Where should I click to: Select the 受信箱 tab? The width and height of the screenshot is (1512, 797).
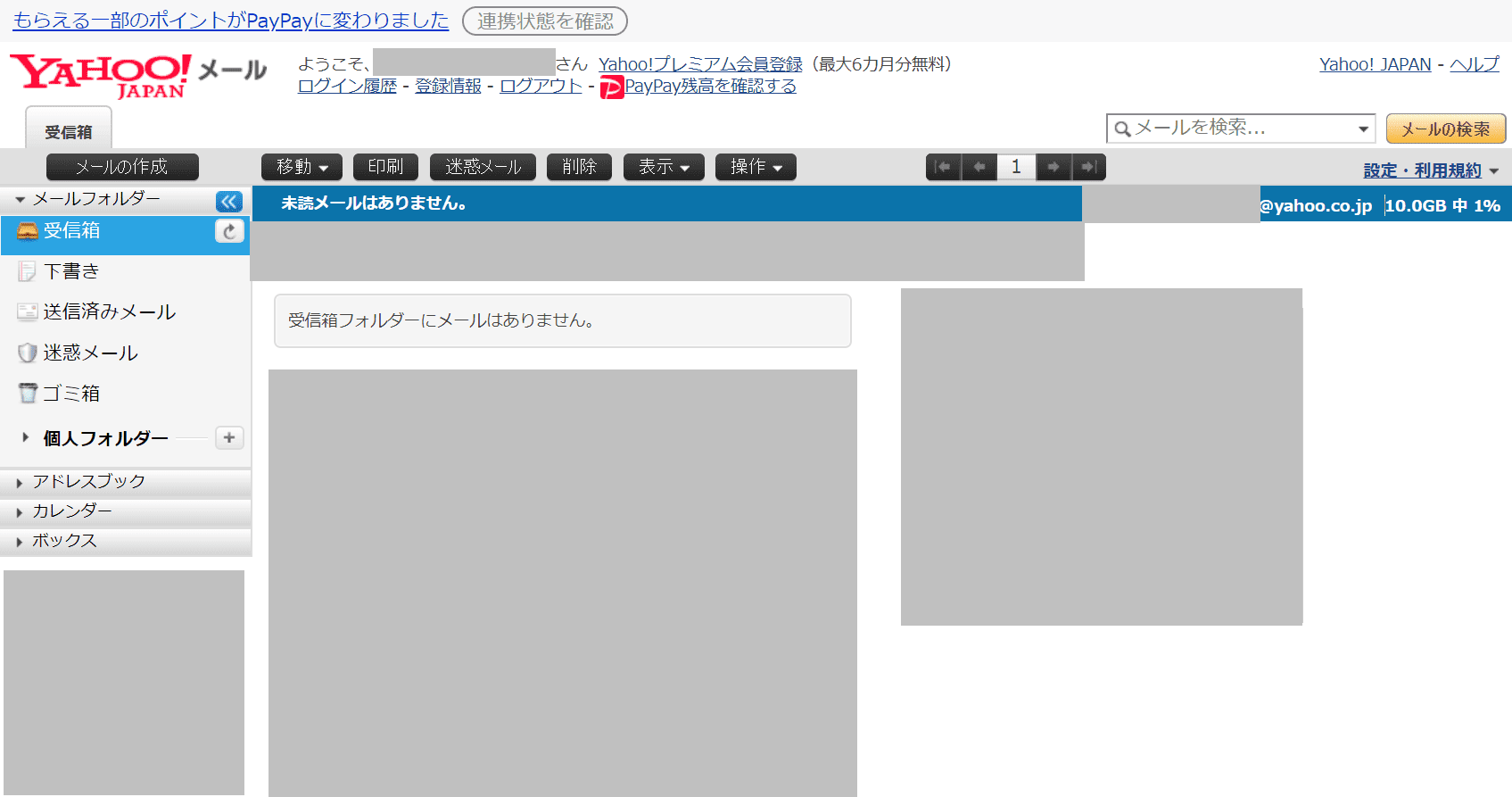[69, 129]
